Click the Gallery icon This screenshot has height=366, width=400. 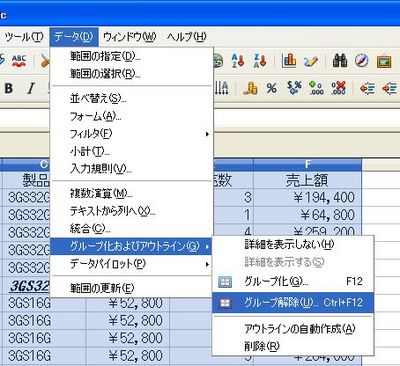pyautogui.click(x=384, y=61)
